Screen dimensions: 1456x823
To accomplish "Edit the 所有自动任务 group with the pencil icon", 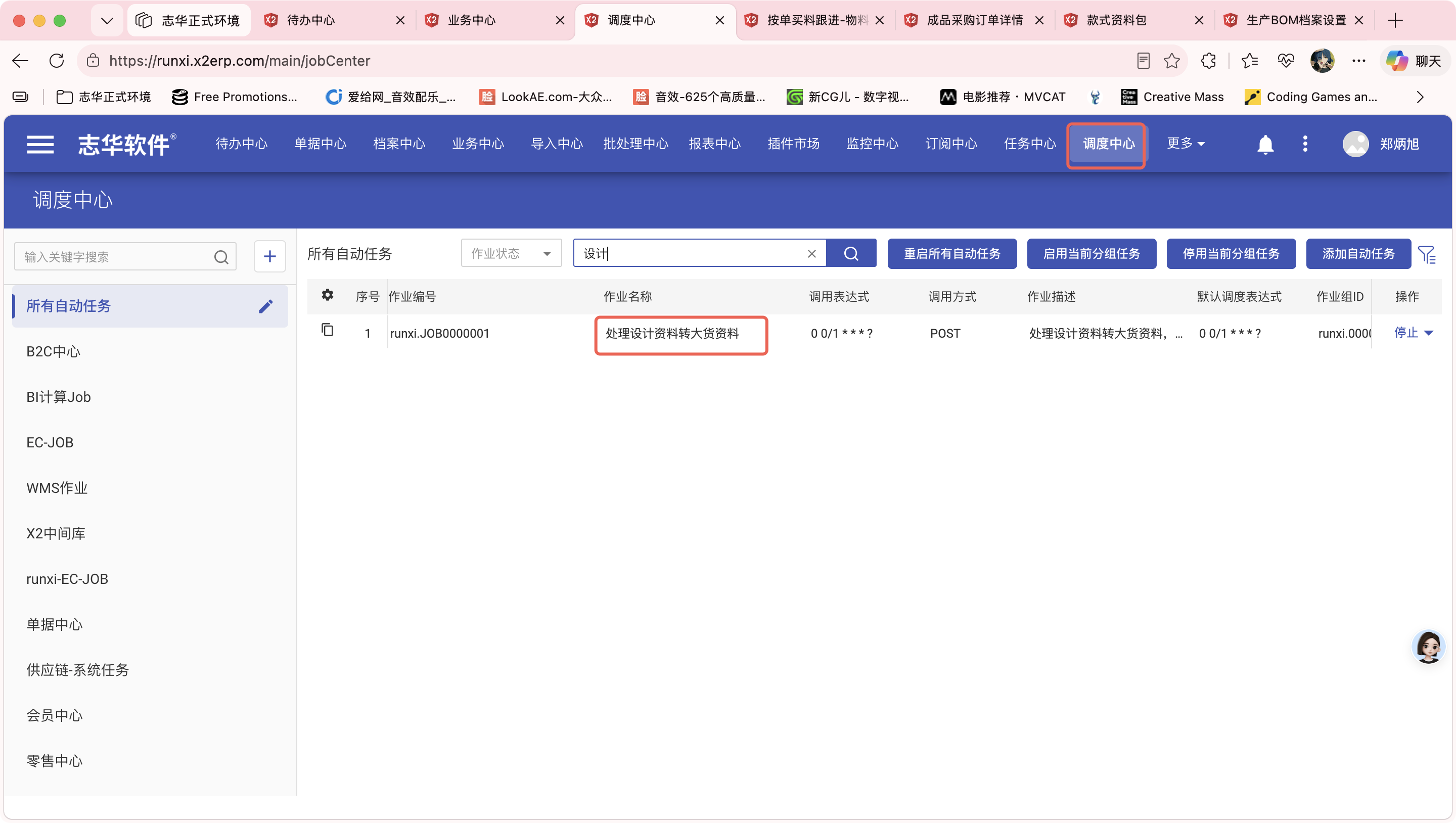I will pos(265,306).
